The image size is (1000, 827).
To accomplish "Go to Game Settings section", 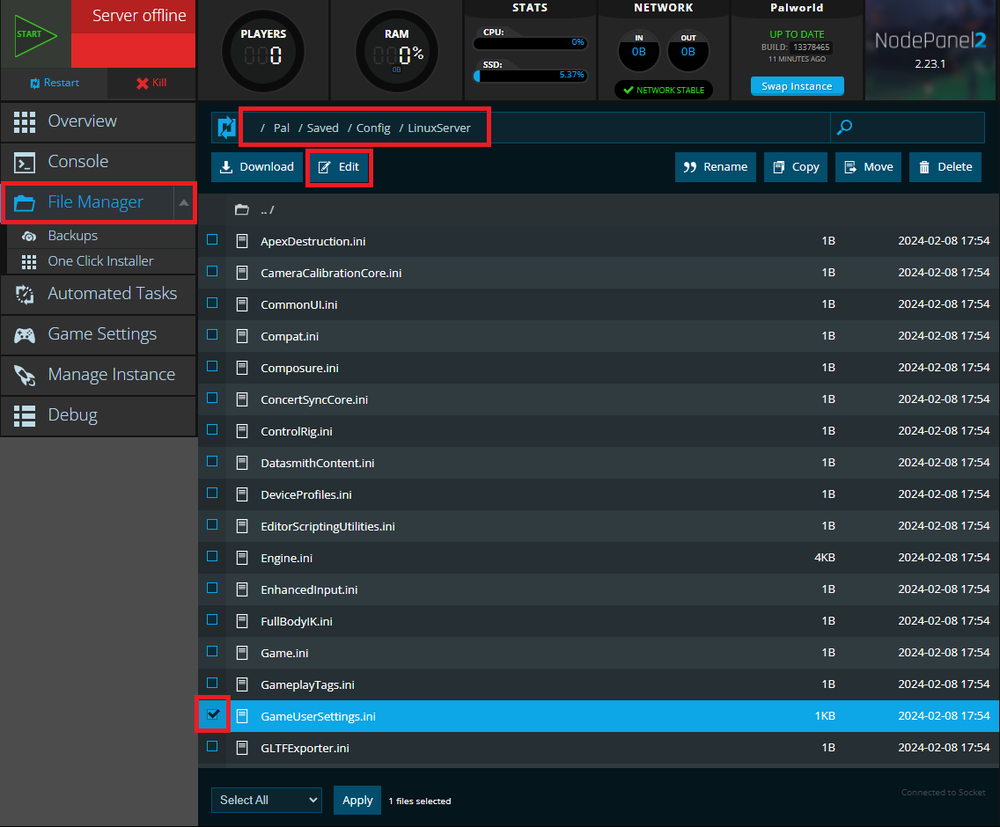I will point(102,334).
